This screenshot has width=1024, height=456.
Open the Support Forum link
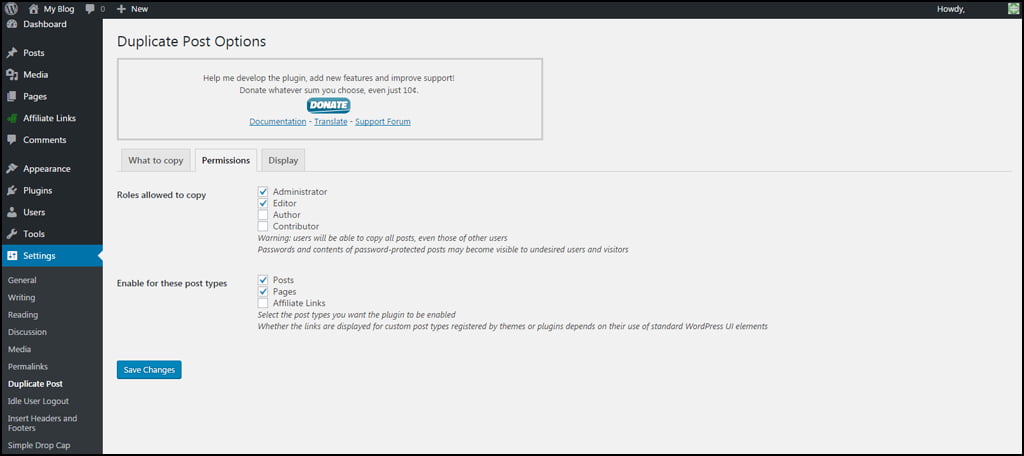[x=383, y=122]
